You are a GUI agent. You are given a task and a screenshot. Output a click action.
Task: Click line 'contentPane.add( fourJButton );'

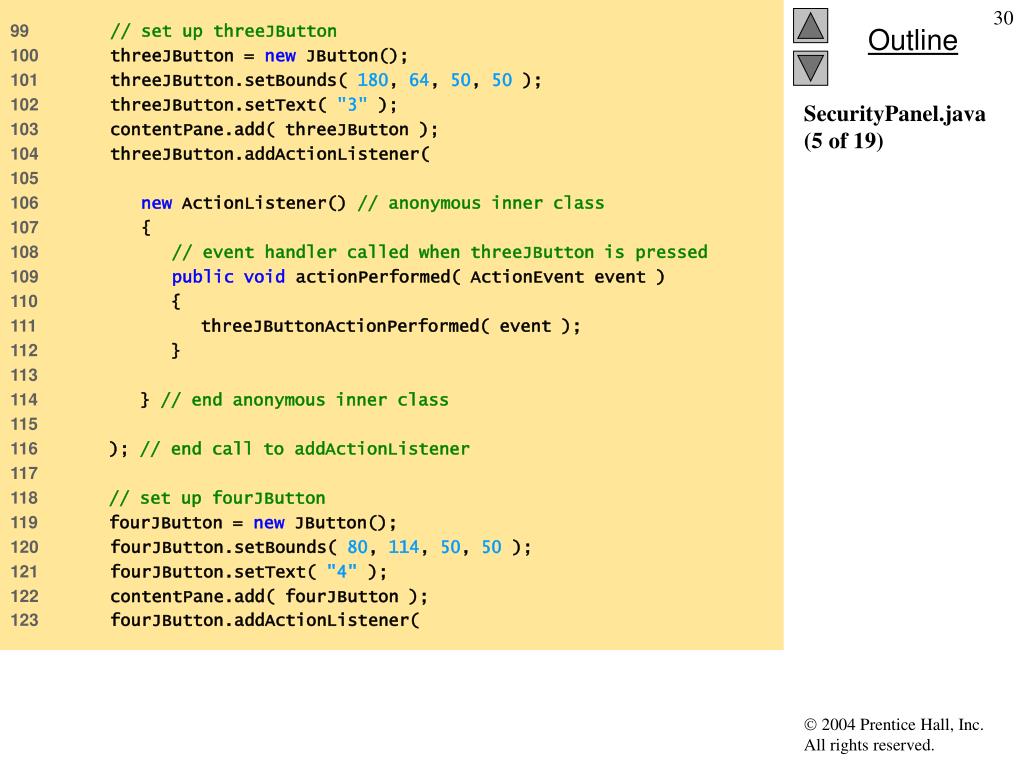[x=268, y=597]
